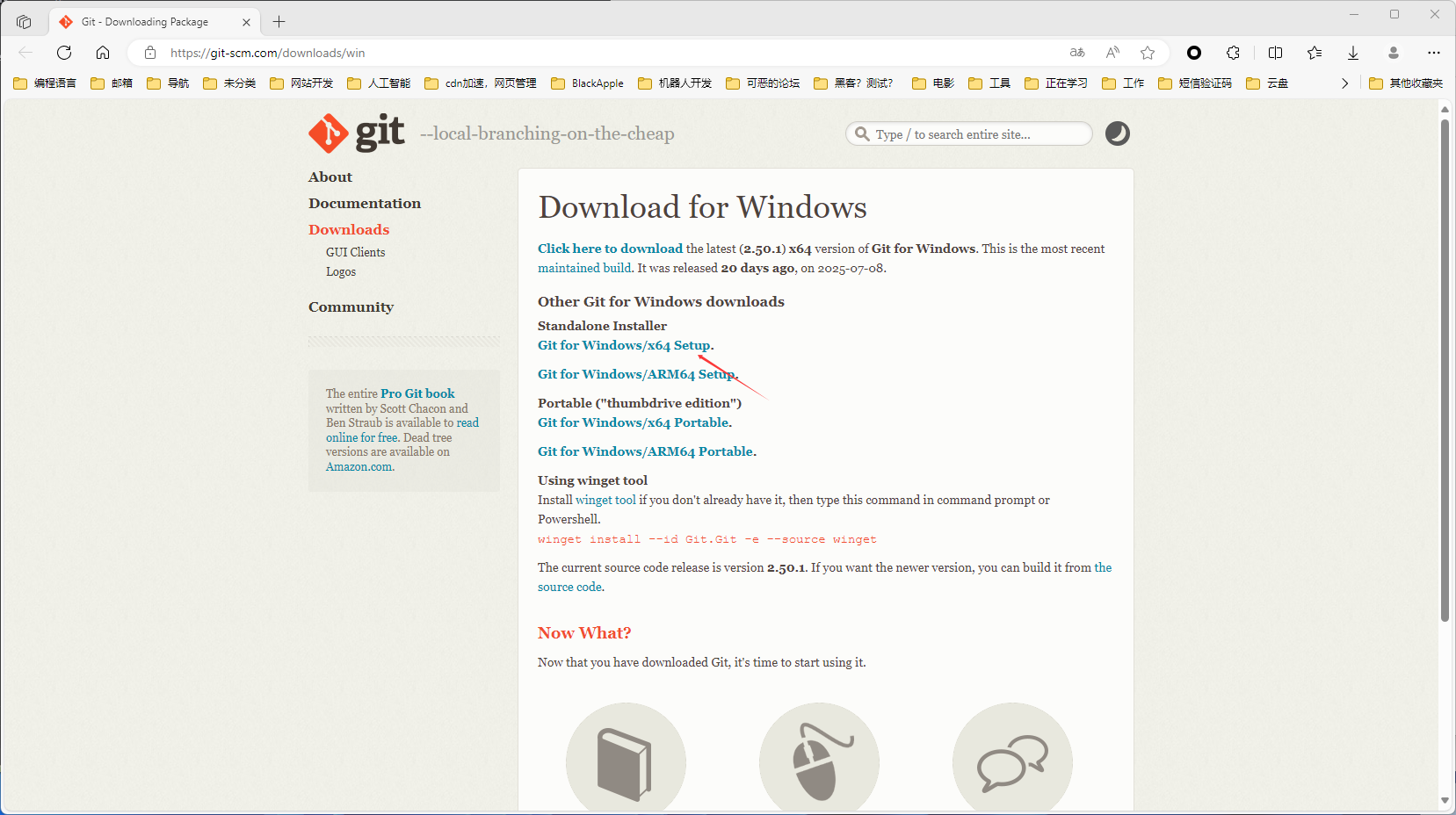This screenshot has height=815, width=1456.
Task: Open the 正在学习 bookmark folder
Action: point(1056,83)
